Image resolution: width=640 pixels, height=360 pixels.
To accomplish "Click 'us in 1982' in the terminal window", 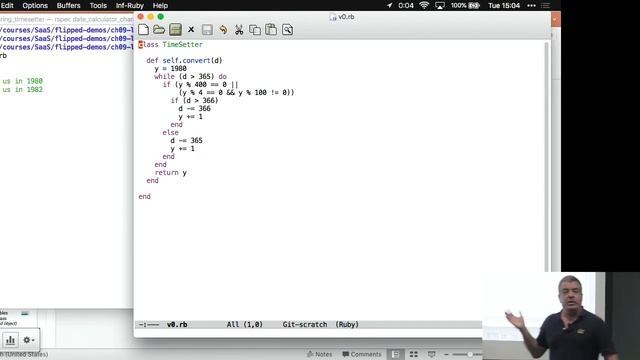I will coord(22,89).
